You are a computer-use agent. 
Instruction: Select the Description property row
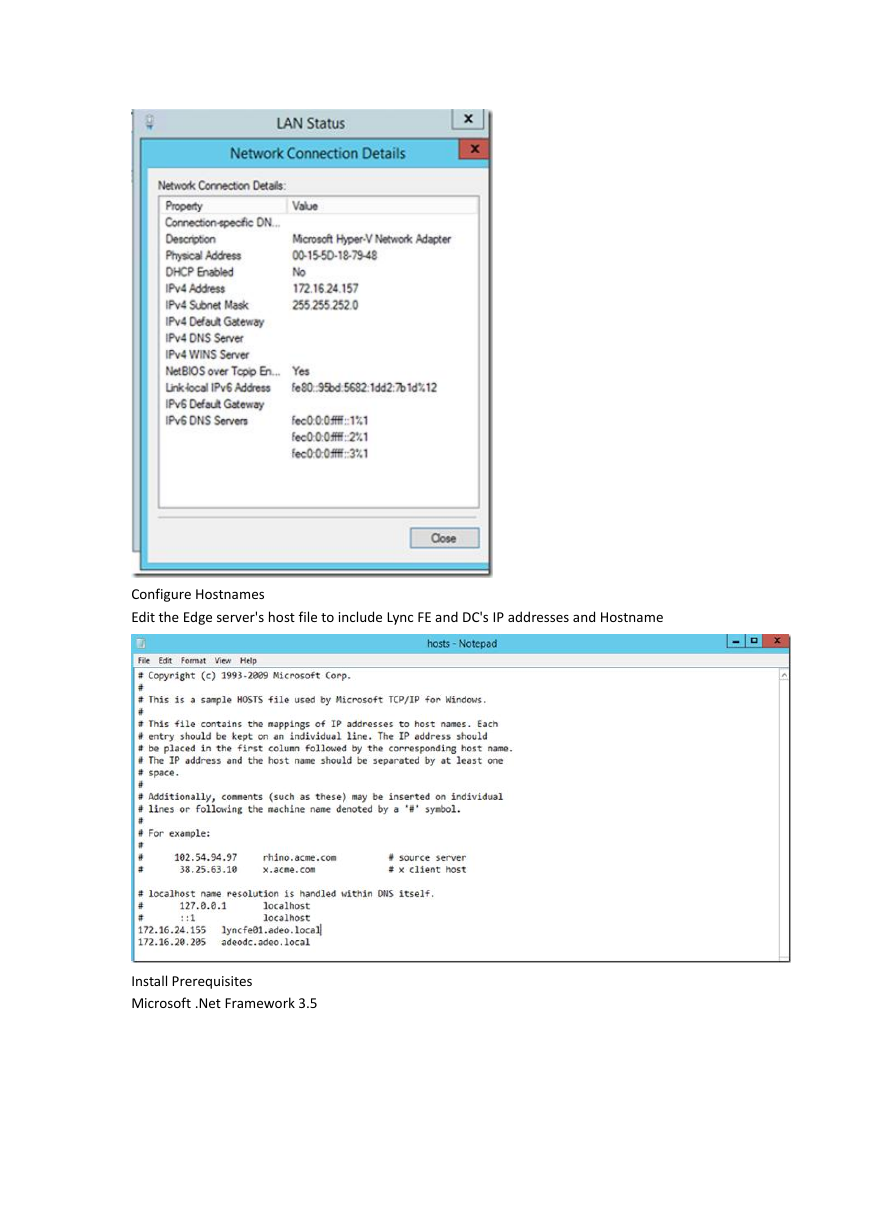[x=318, y=239]
